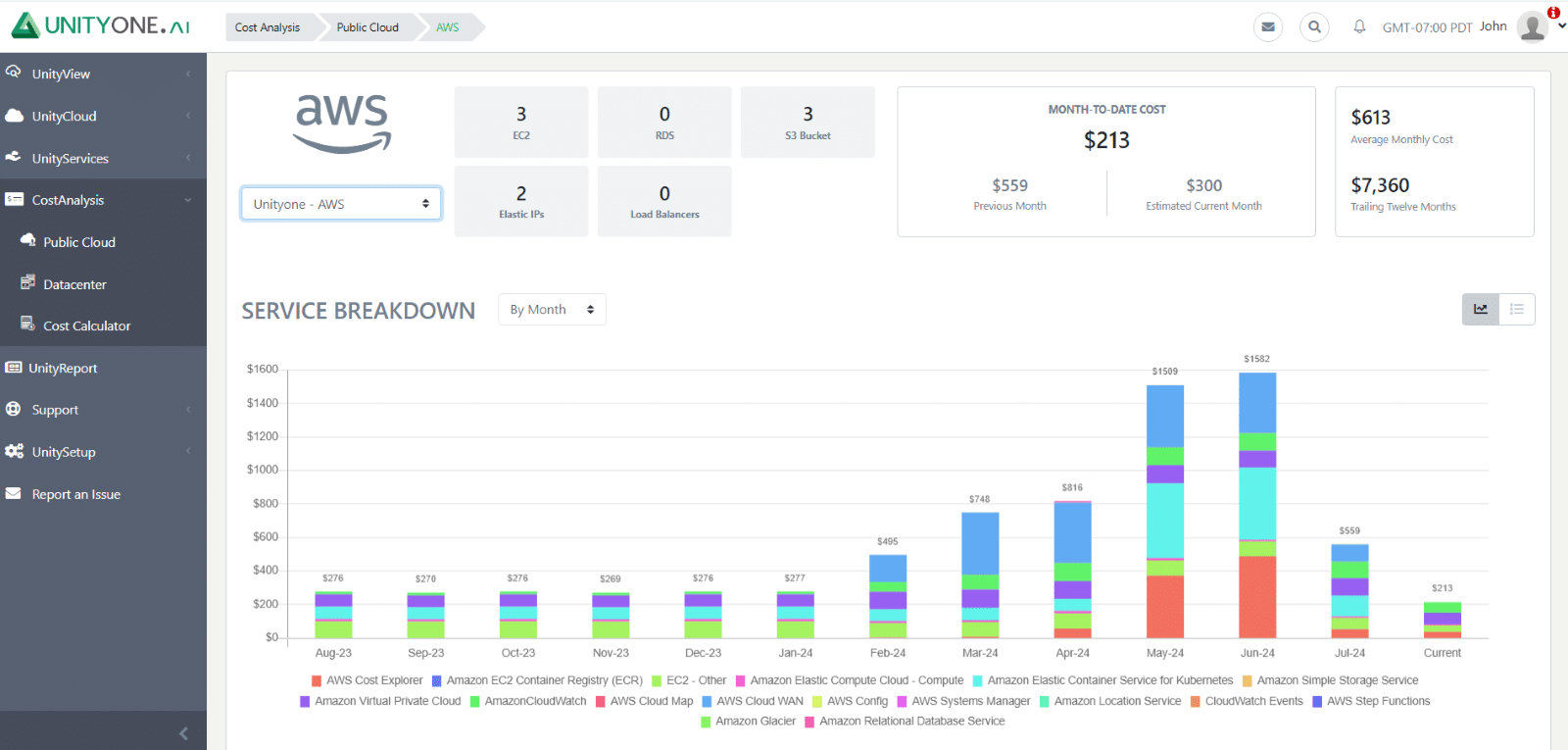Click the CostAnalysis sidebar icon
Viewport: 1568px width, 750px height.
14,199
